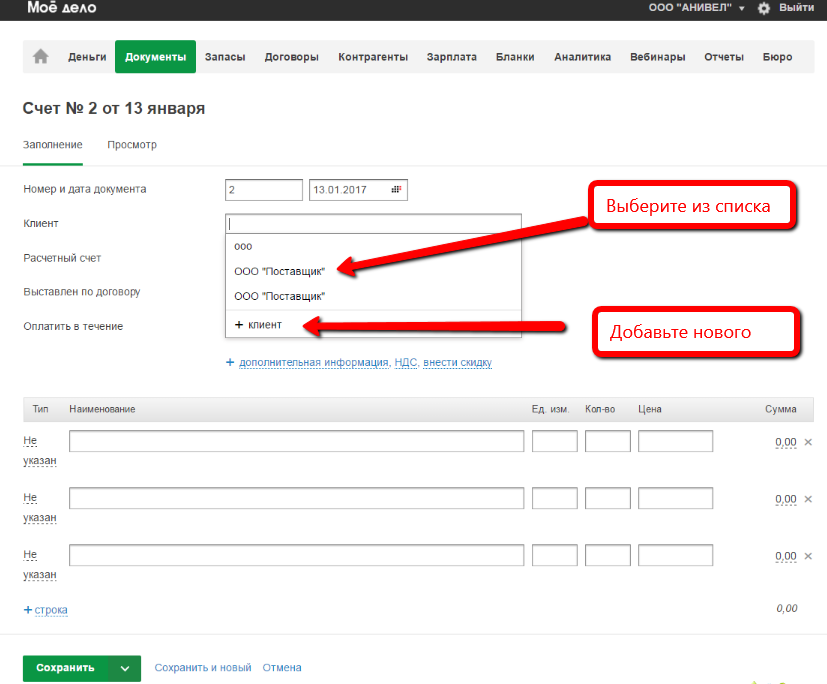This screenshot has width=827, height=684.
Task: Go to the Деньги menu section
Action: (87, 57)
